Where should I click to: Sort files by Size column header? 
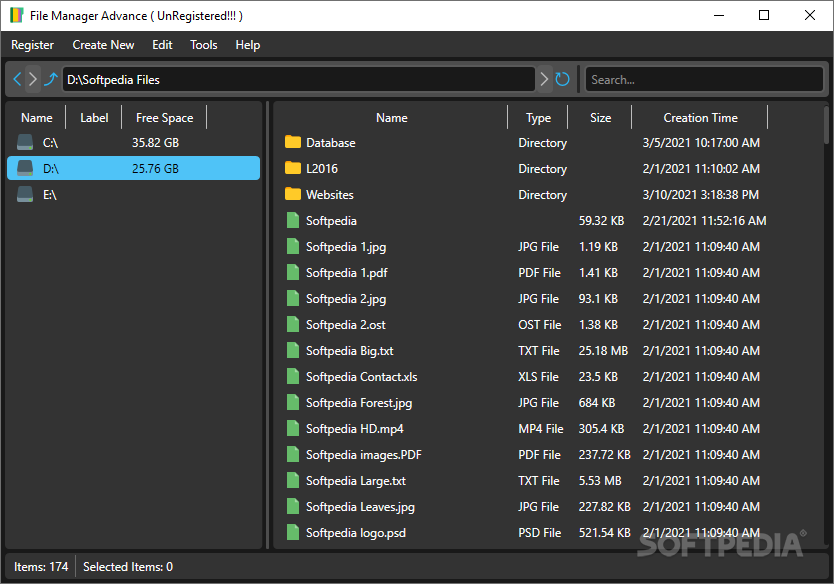coord(600,118)
